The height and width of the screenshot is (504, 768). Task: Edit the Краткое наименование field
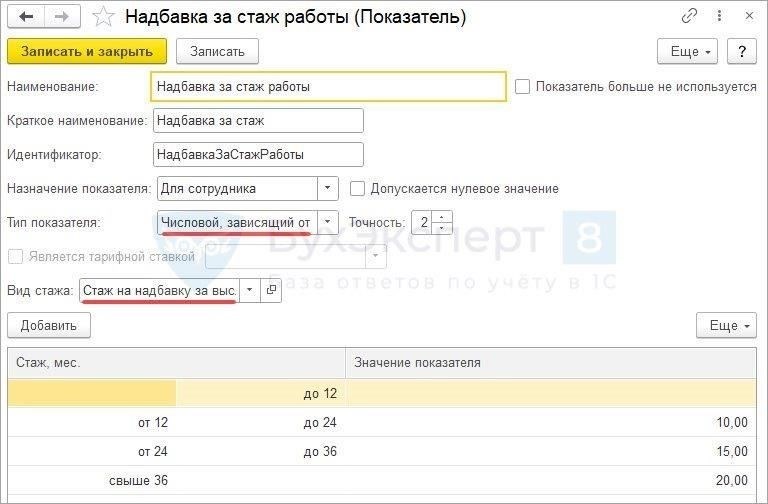(258, 120)
